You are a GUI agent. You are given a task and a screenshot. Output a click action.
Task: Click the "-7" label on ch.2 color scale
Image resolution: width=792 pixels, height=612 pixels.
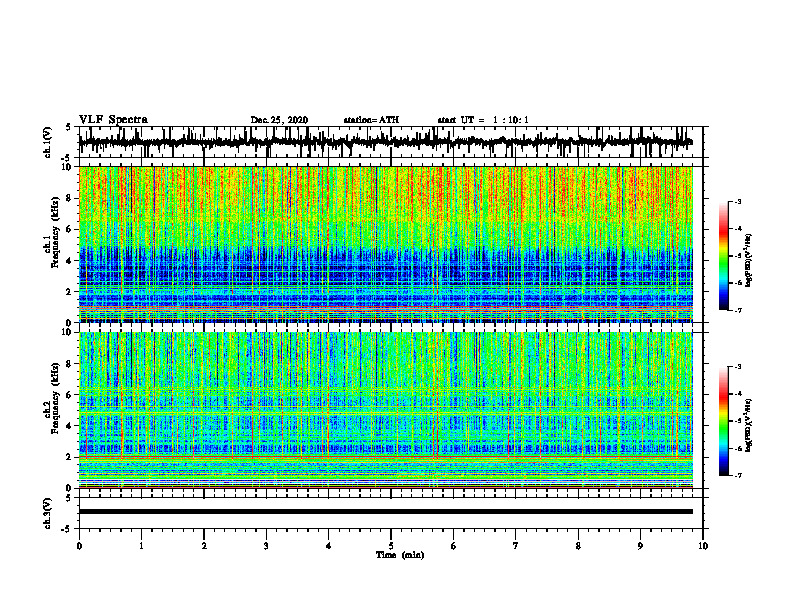738,475
